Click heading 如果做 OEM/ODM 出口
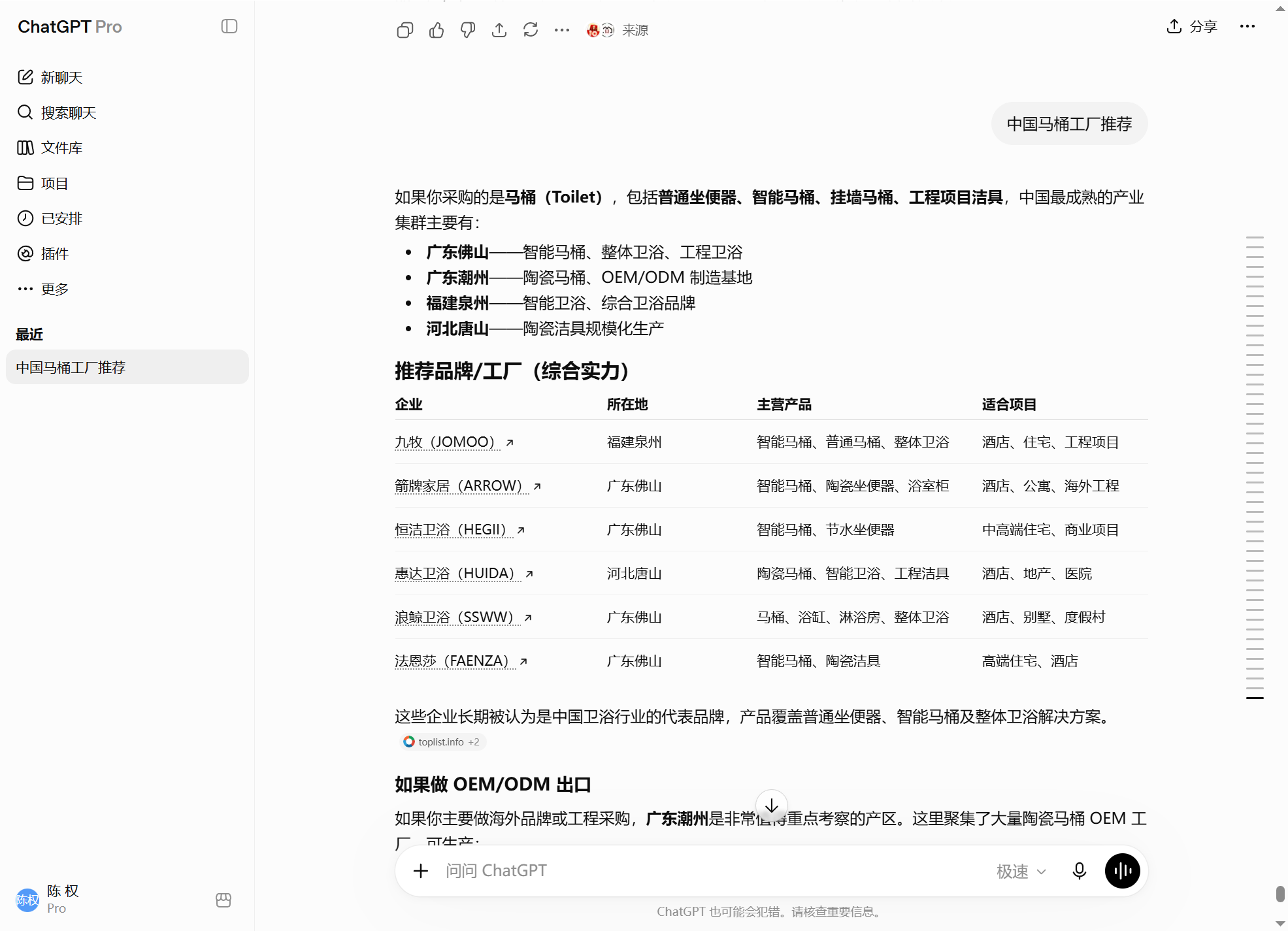The image size is (1288, 931). coord(493,784)
